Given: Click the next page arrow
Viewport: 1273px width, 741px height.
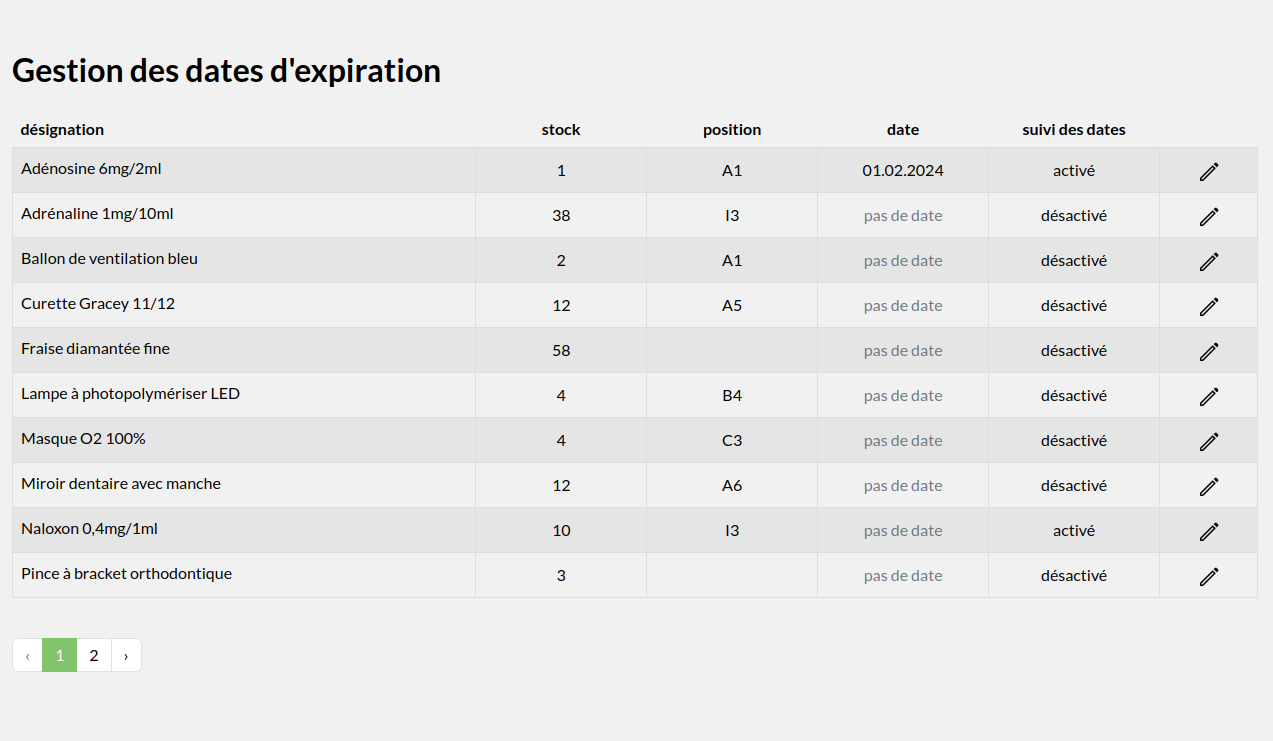Looking at the screenshot, I should 126,655.
